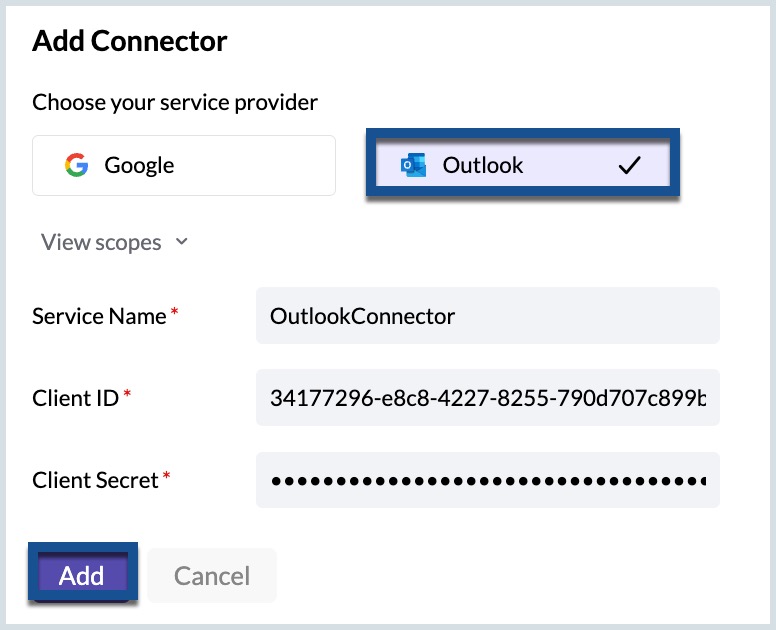Focus the Client Secret input field
The image size is (776, 630).
click(487, 480)
